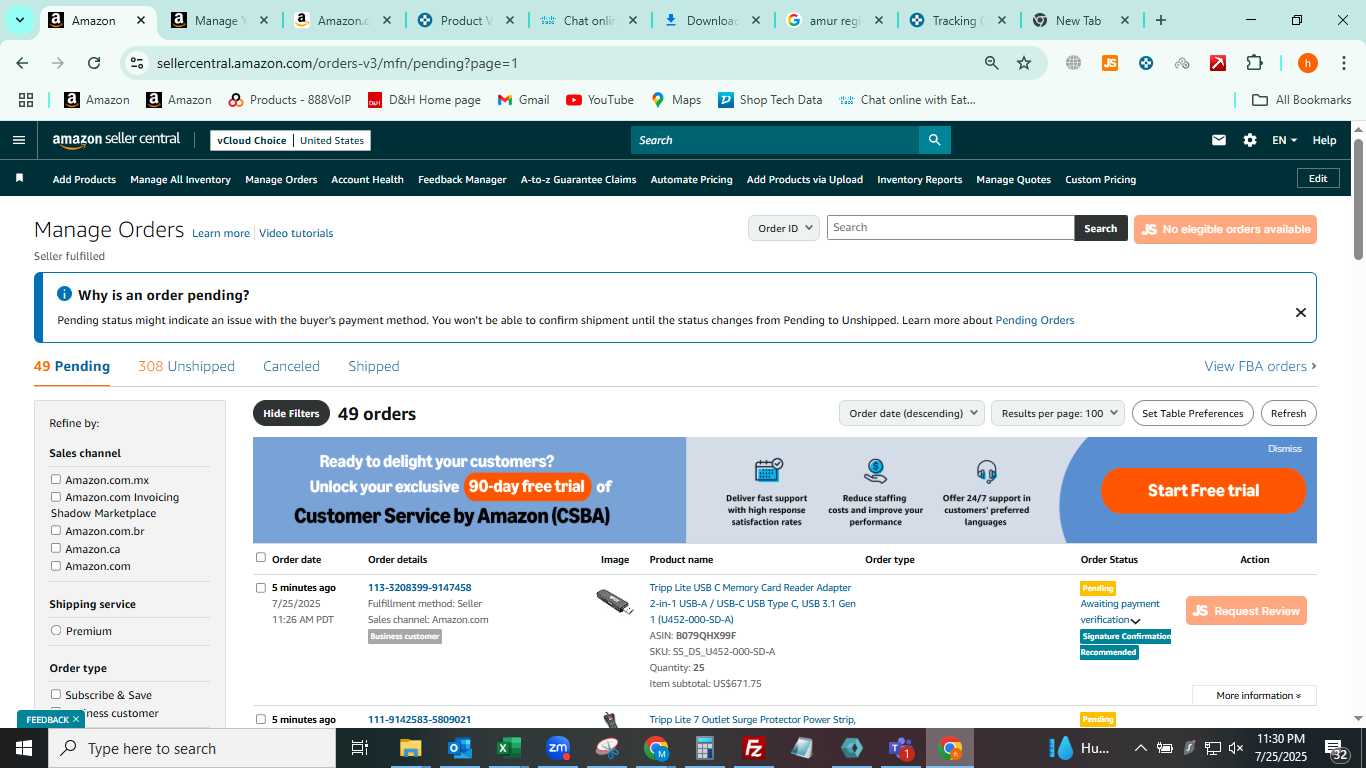Reload the page
This screenshot has height=768, width=1366.
[x=93, y=63]
